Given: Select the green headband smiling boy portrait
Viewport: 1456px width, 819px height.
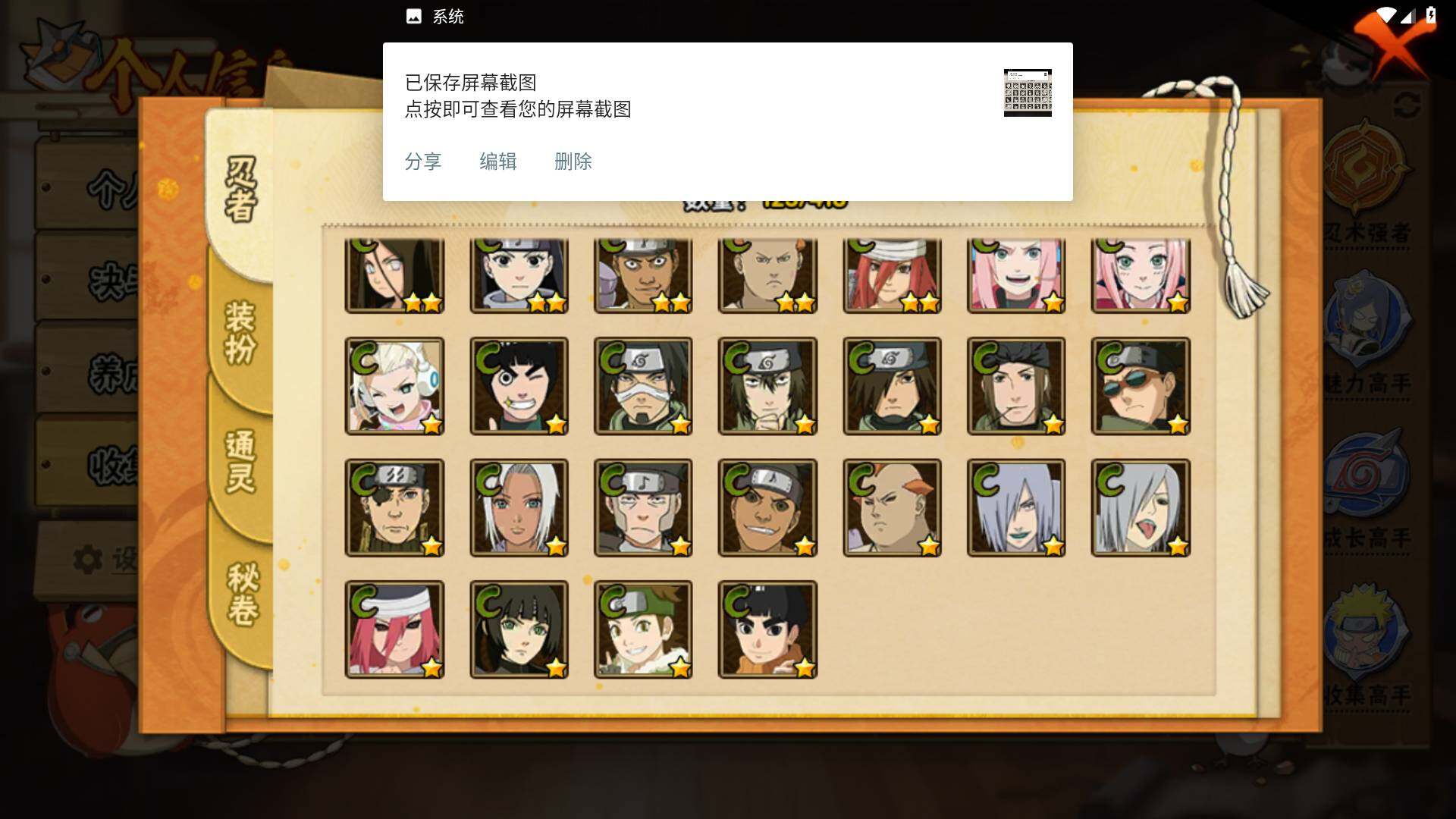Looking at the screenshot, I should pyautogui.click(x=643, y=629).
